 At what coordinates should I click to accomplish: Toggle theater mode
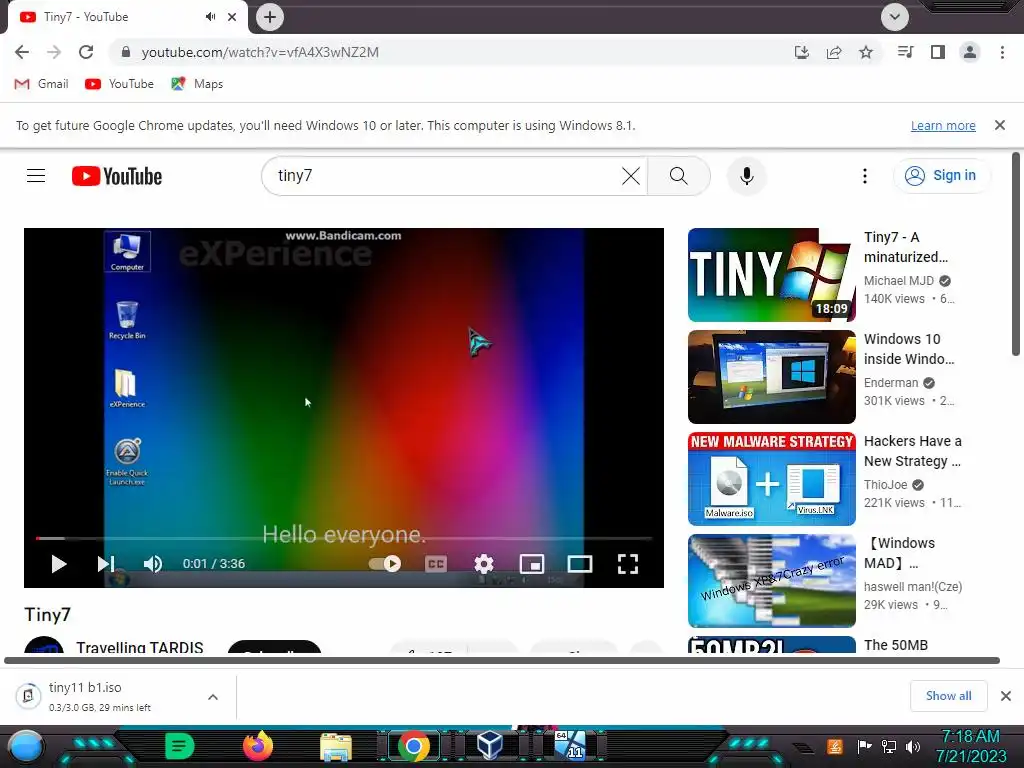tap(579, 564)
